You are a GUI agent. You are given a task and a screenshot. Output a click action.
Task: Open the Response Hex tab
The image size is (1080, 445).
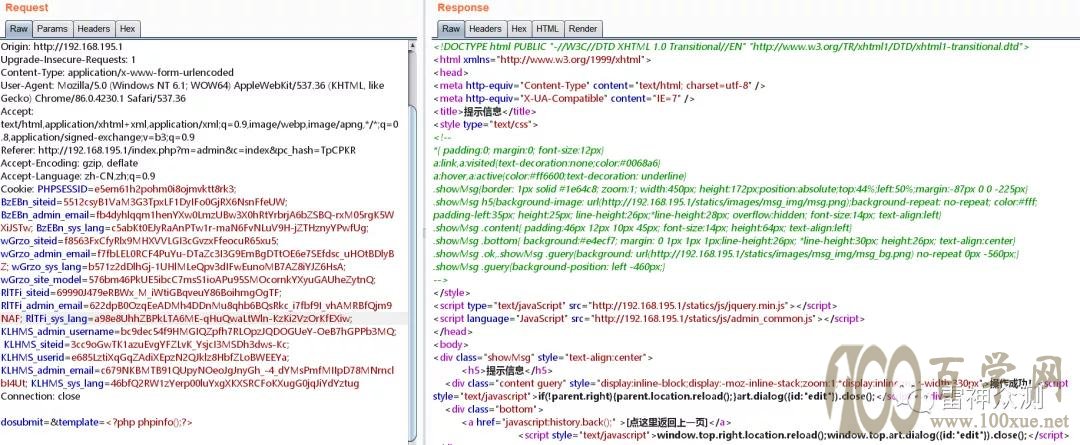coord(519,29)
